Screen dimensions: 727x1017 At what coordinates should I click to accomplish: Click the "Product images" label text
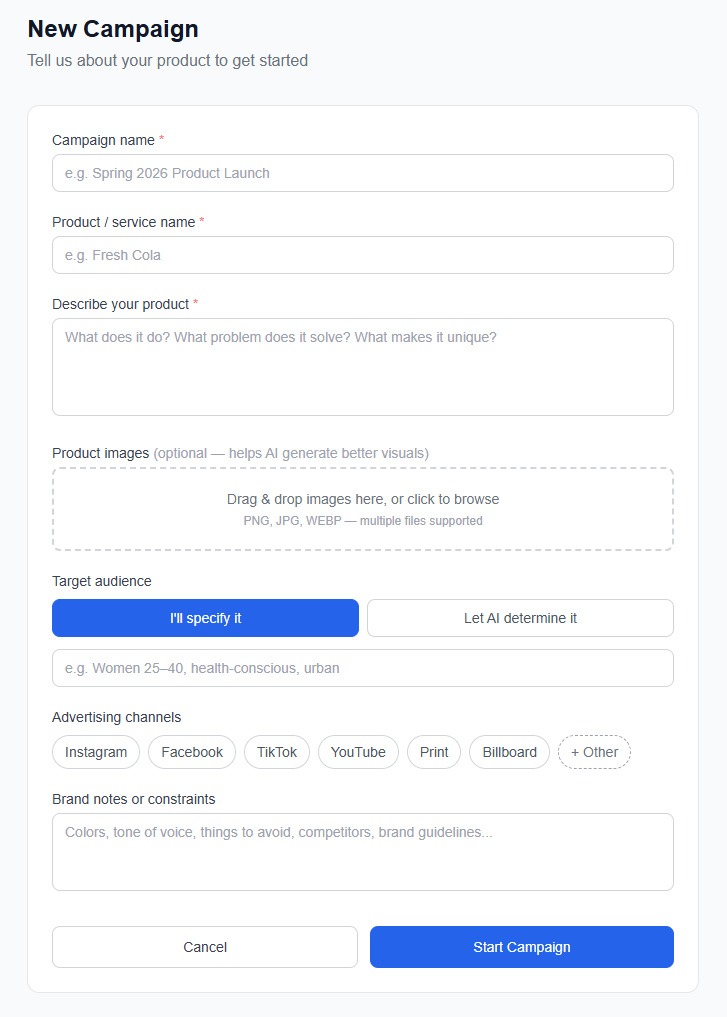(x=100, y=453)
